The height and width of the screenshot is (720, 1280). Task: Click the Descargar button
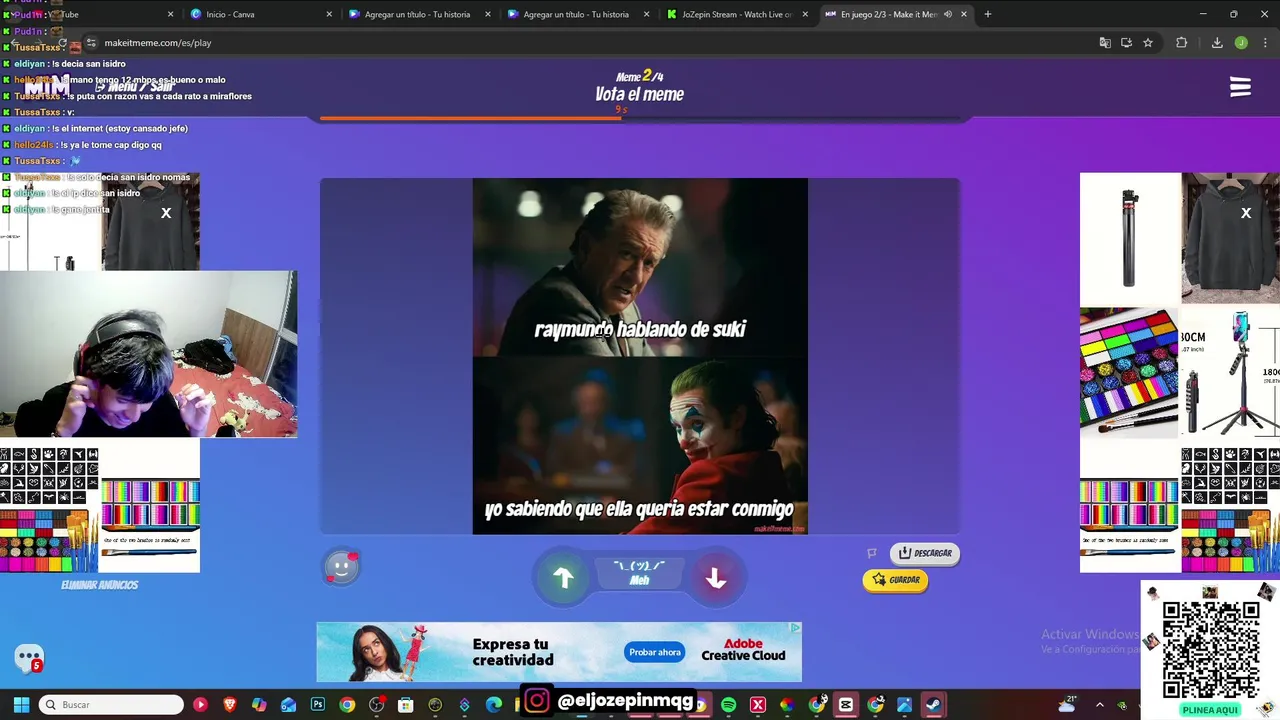coord(924,553)
